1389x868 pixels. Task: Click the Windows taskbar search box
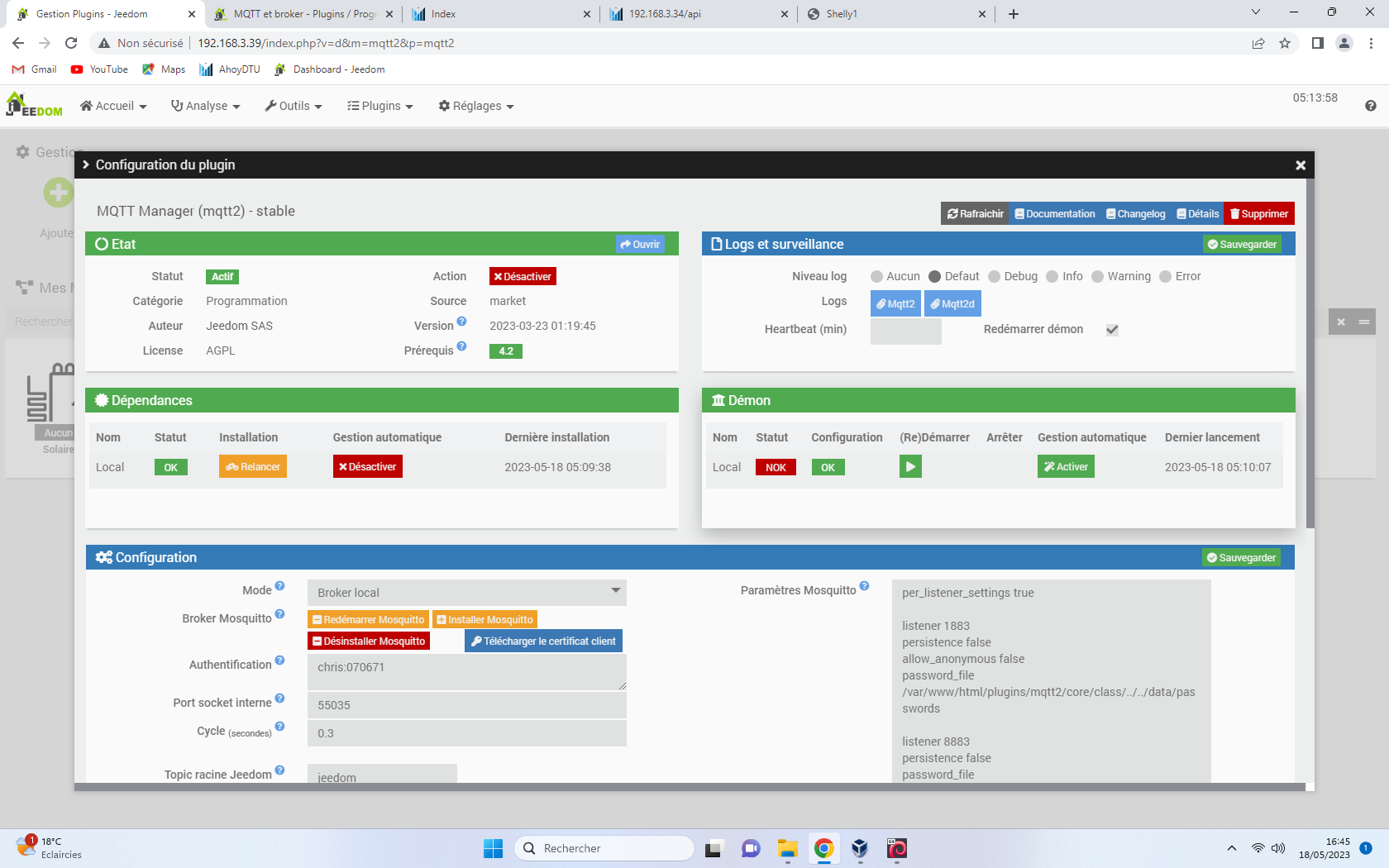(x=604, y=848)
